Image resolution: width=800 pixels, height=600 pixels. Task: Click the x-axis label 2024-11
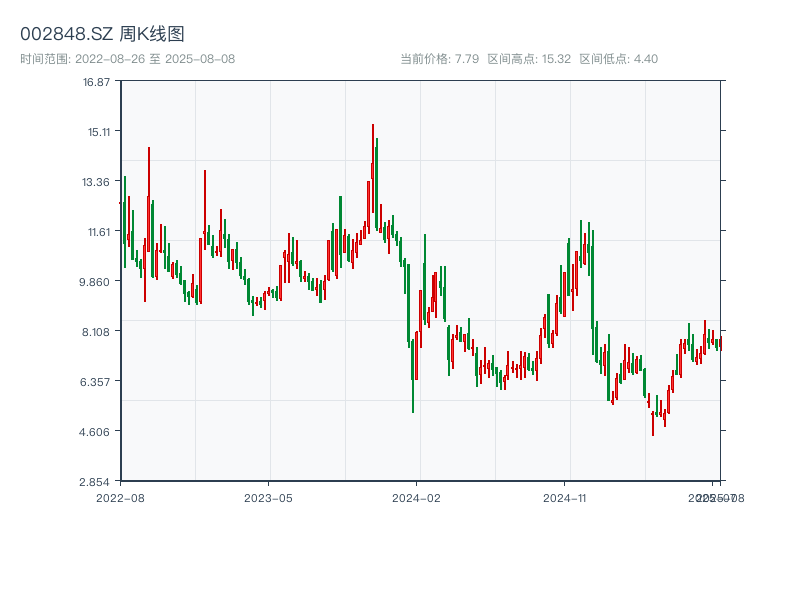[x=564, y=498]
